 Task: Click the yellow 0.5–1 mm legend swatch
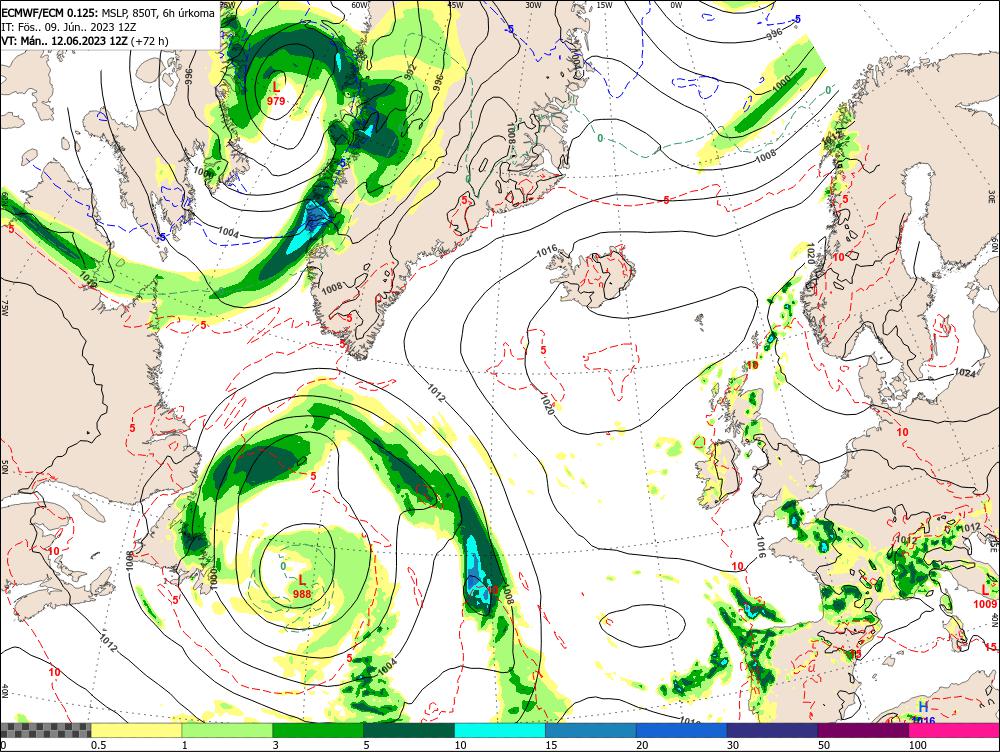coord(136,730)
